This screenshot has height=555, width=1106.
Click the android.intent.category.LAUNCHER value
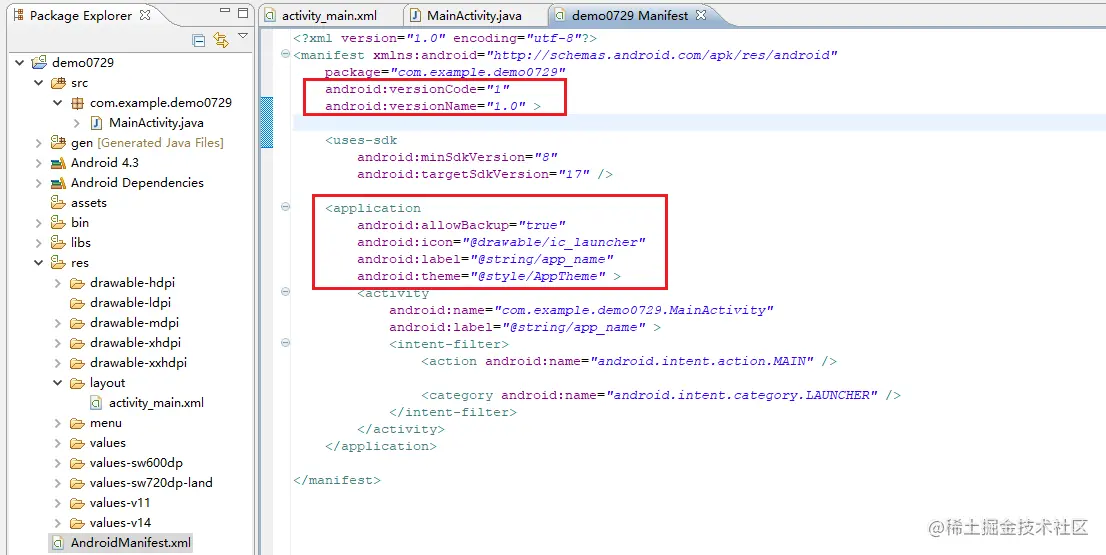pos(746,395)
